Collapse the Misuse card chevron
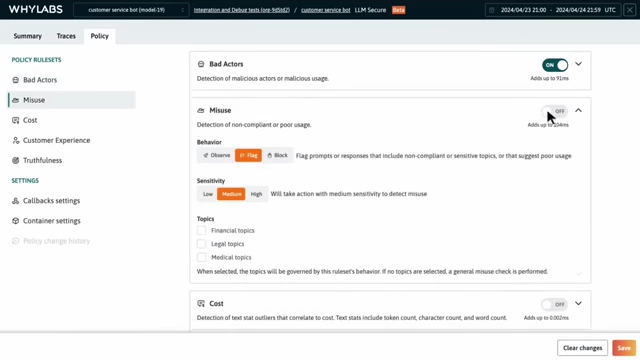 [578, 111]
